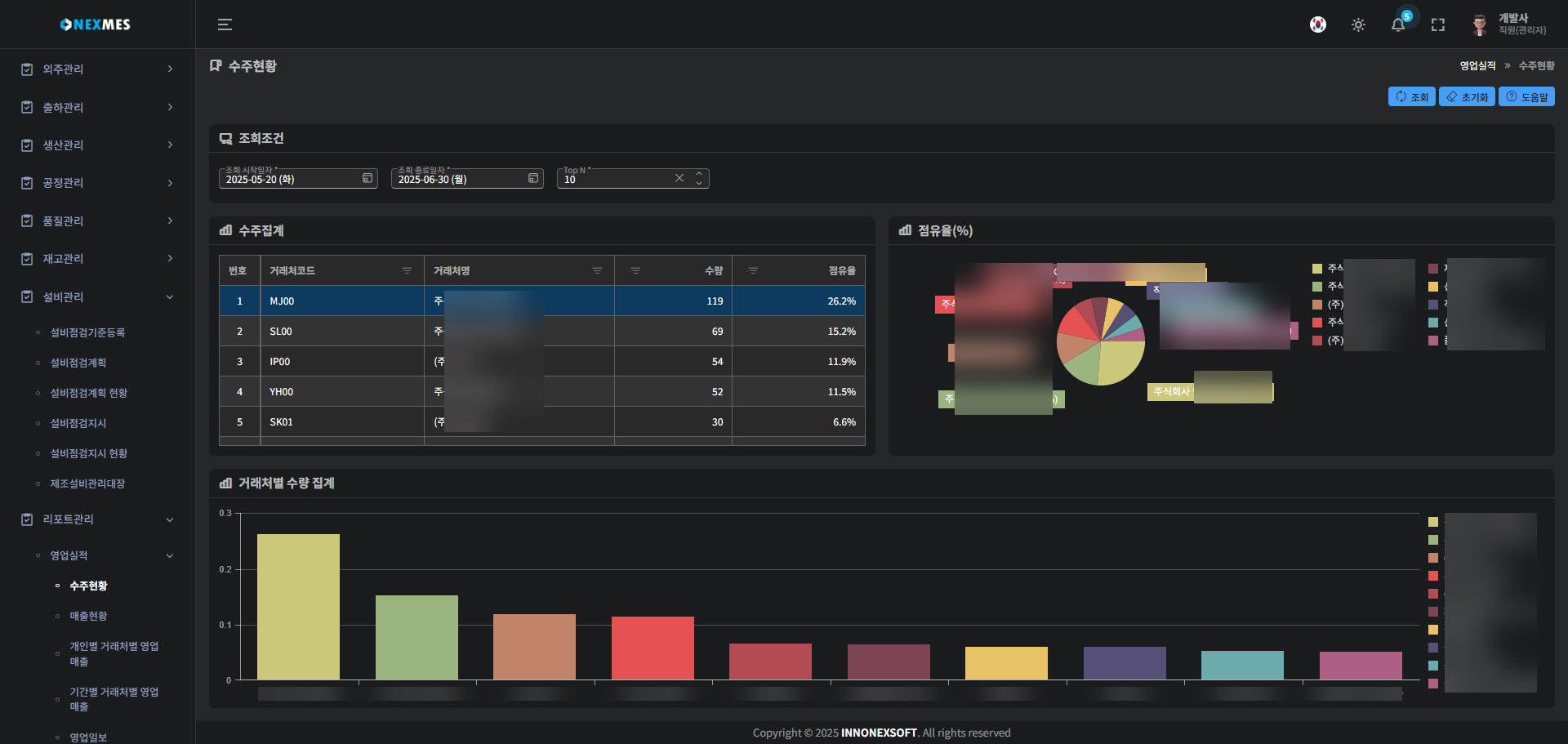1568x744 pixels.
Task: Open filter menu icon on 거래처코드 column
Action: pyautogui.click(x=407, y=270)
